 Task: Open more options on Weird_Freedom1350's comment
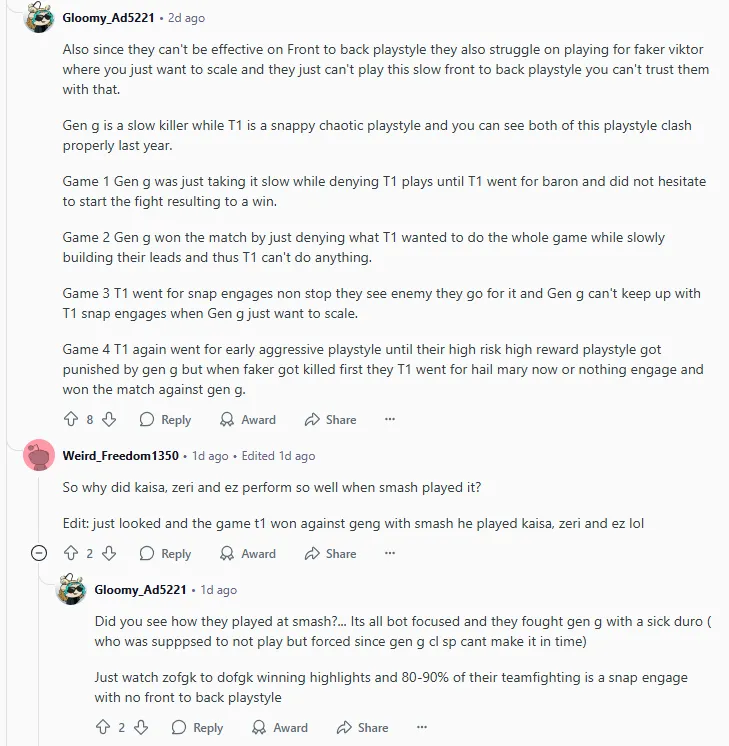(390, 554)
